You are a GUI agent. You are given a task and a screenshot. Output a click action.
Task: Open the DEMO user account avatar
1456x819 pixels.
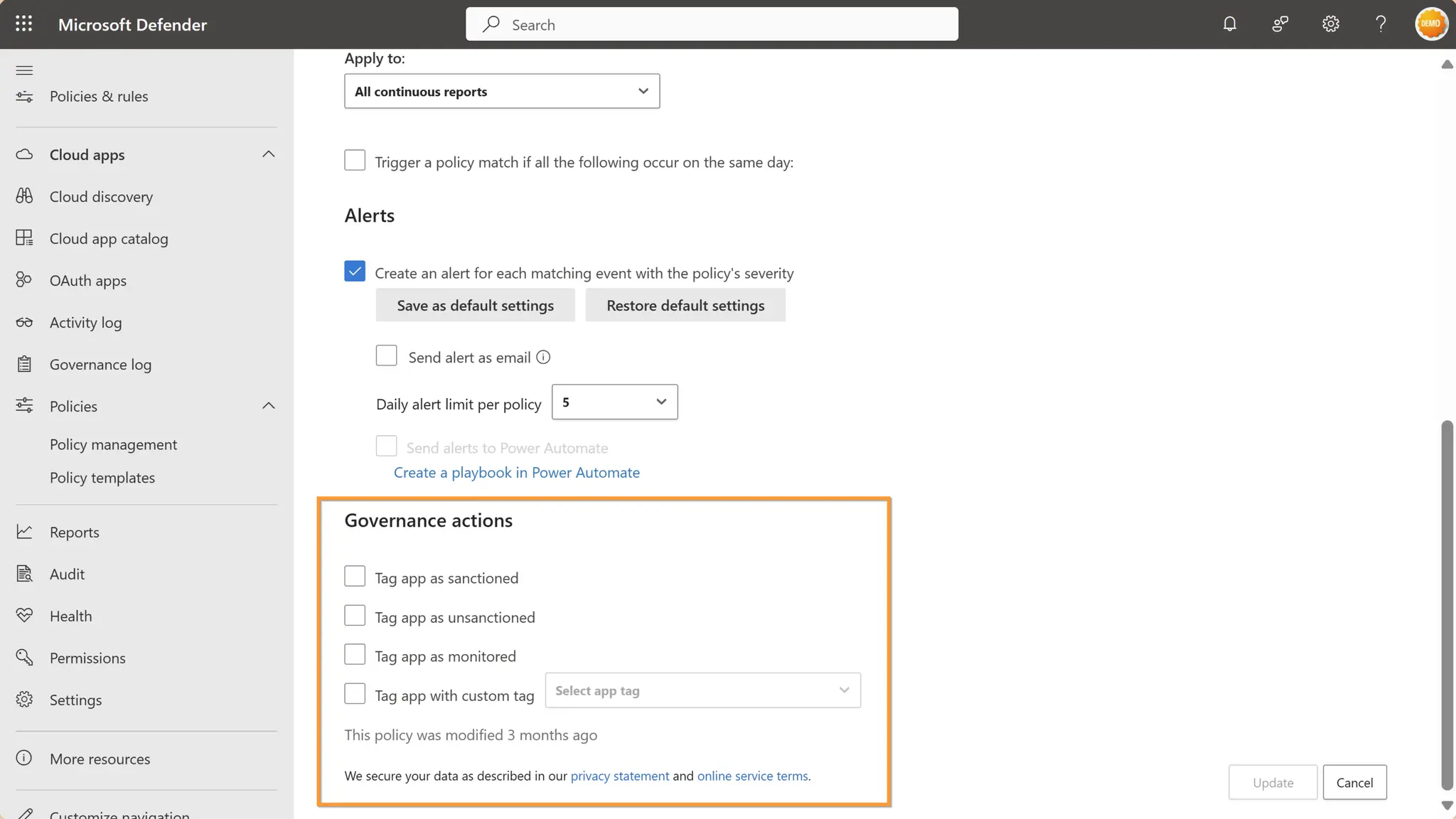coord(1430,24)
